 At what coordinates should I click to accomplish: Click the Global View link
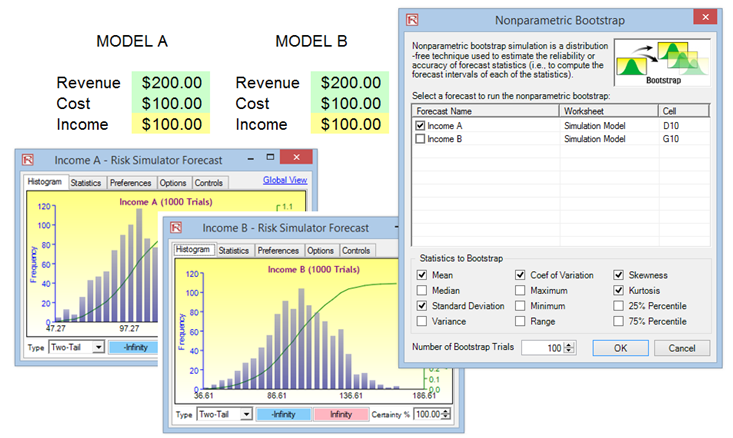(285, 180)
